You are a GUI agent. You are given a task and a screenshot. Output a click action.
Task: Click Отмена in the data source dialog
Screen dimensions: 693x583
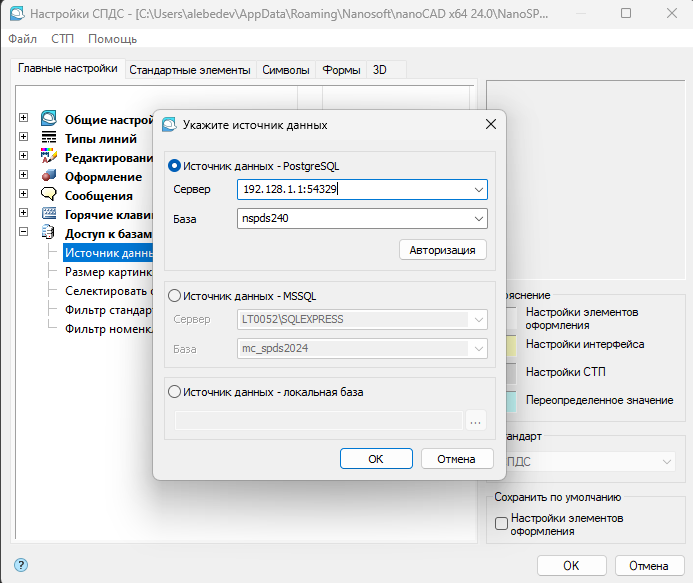click(x=457, y=459)
